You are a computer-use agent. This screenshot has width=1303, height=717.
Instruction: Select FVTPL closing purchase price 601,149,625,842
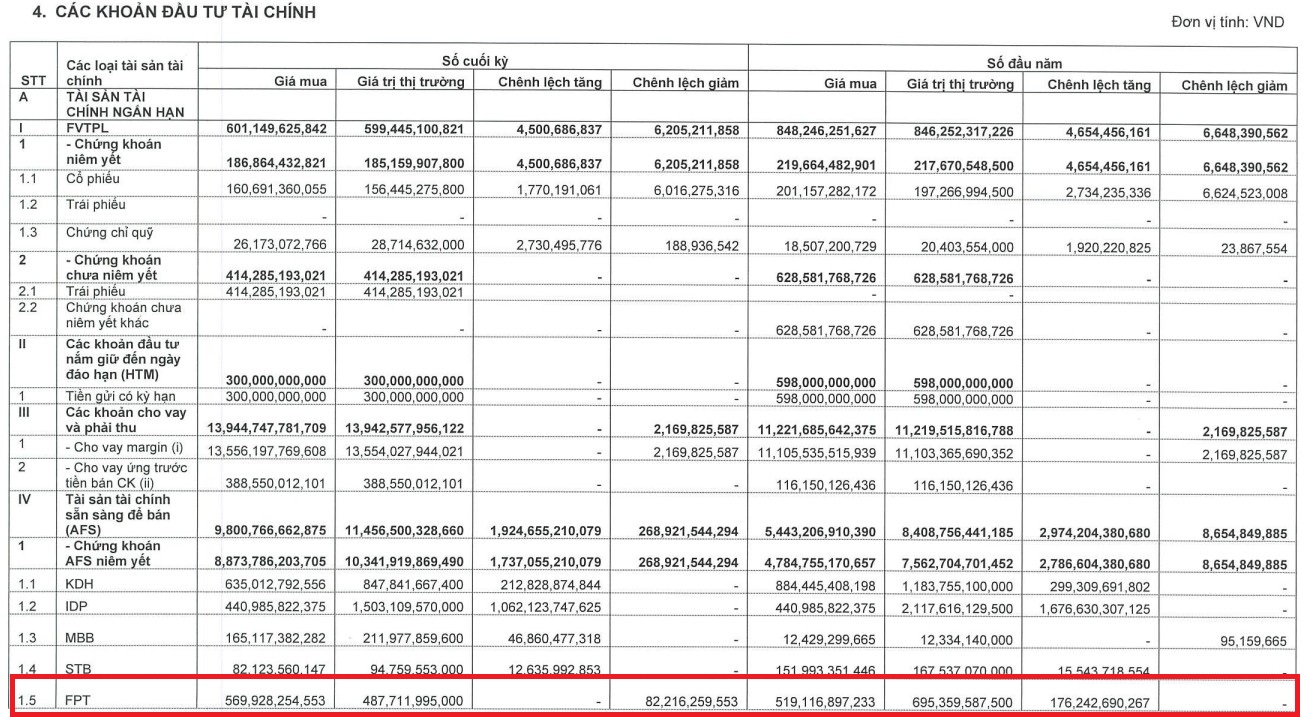pos(264,128)
